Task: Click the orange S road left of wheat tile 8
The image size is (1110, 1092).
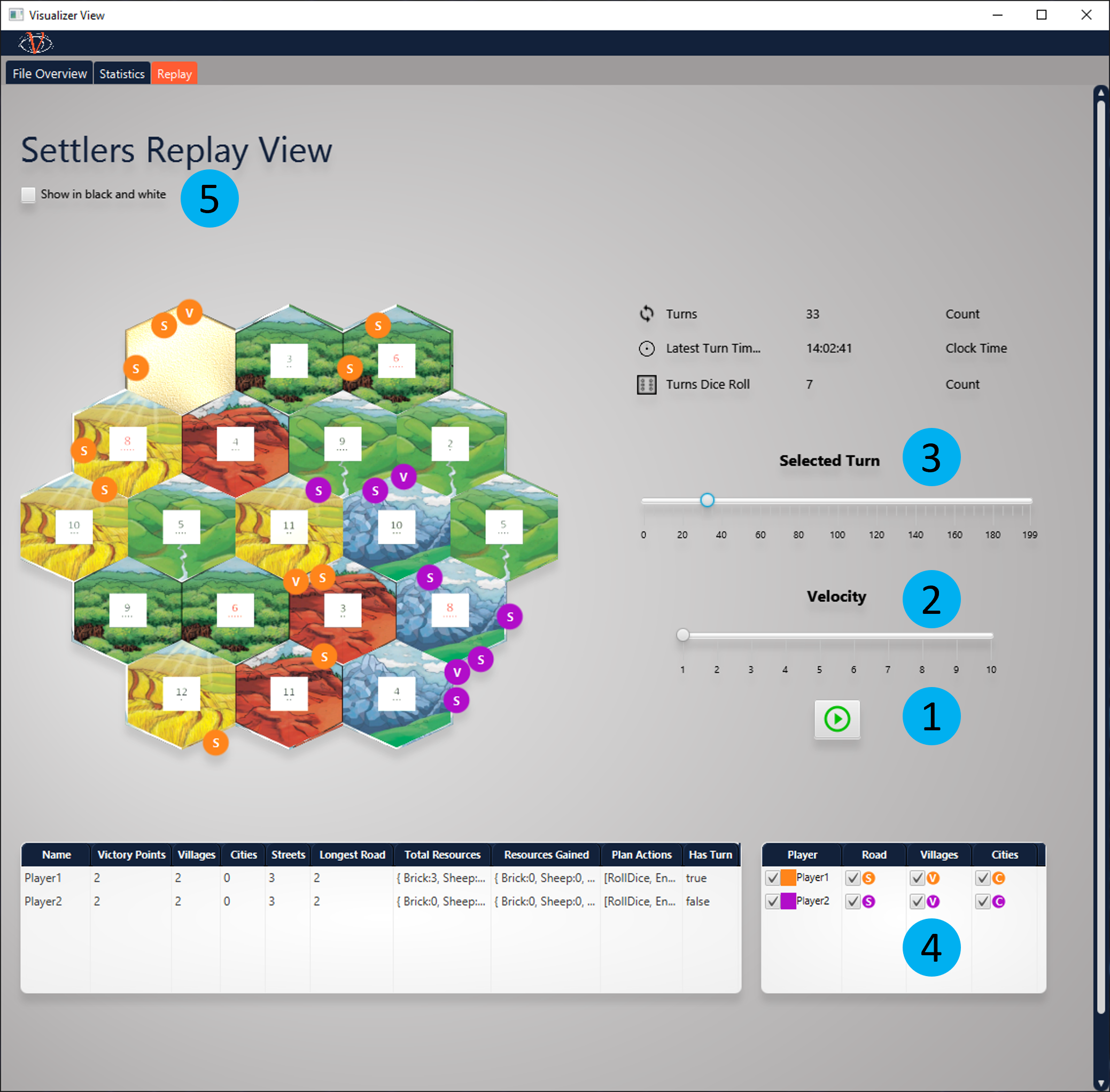Action: 84,450
